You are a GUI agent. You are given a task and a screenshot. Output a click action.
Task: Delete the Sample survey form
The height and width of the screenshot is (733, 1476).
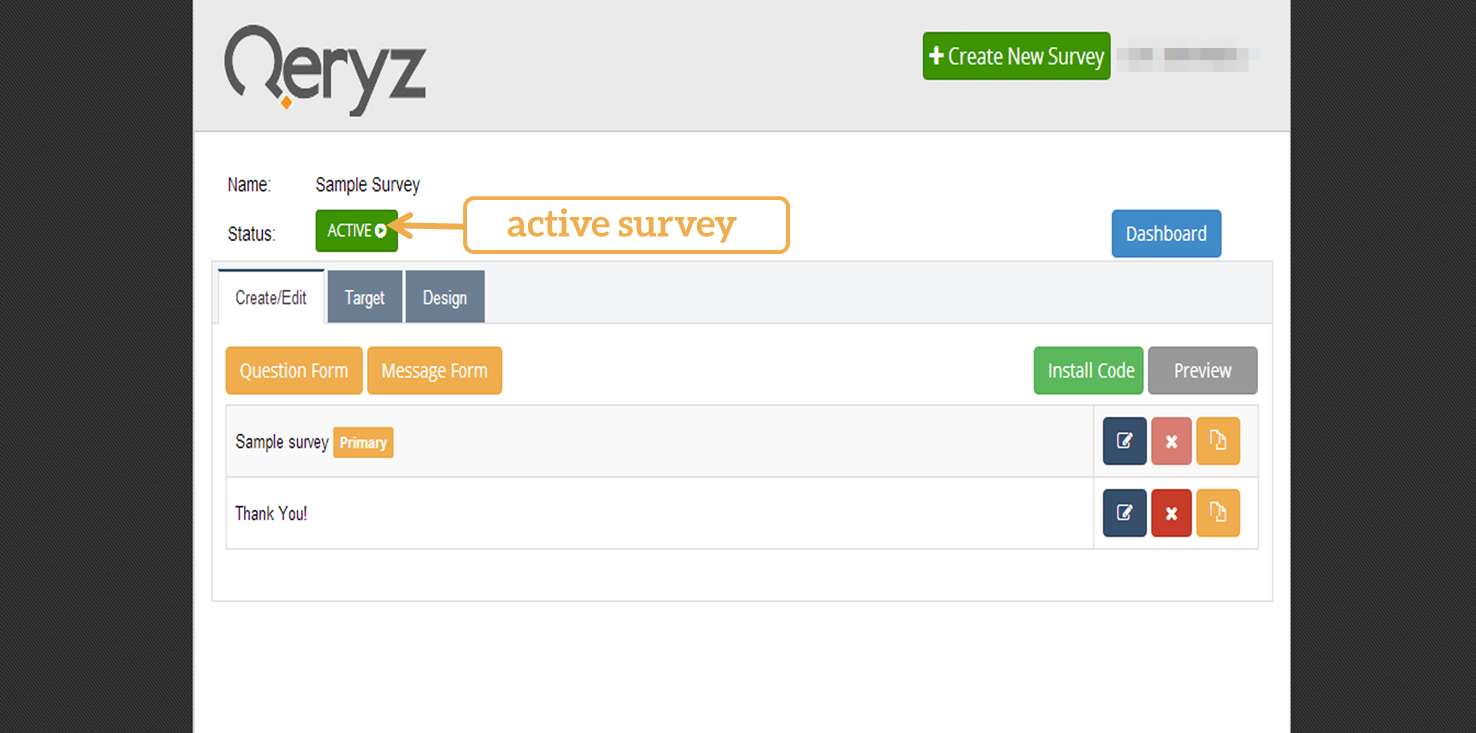coord(1171,441)
